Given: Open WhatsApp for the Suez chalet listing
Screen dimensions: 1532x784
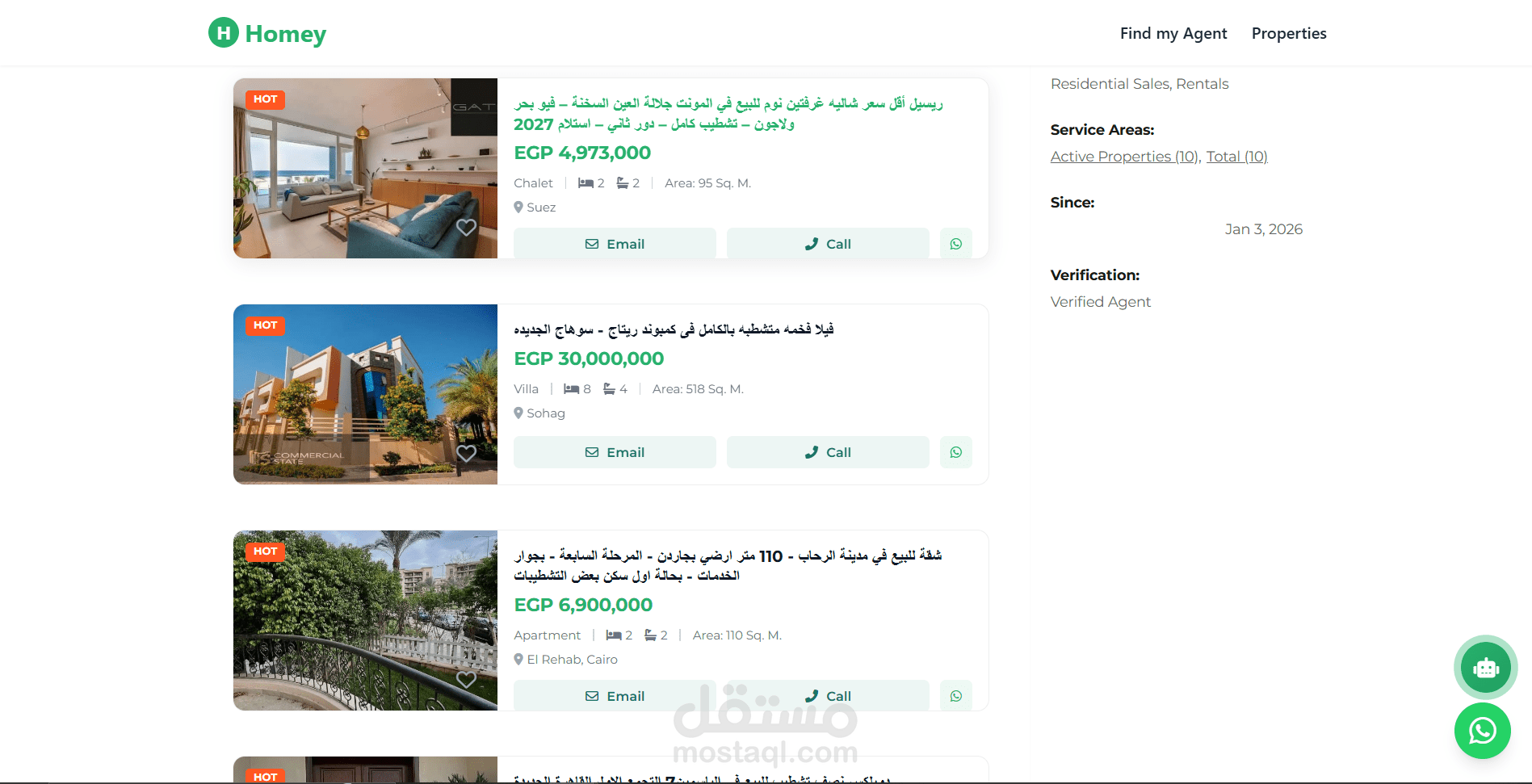Looking at the screenshot, I should [956, 244].
